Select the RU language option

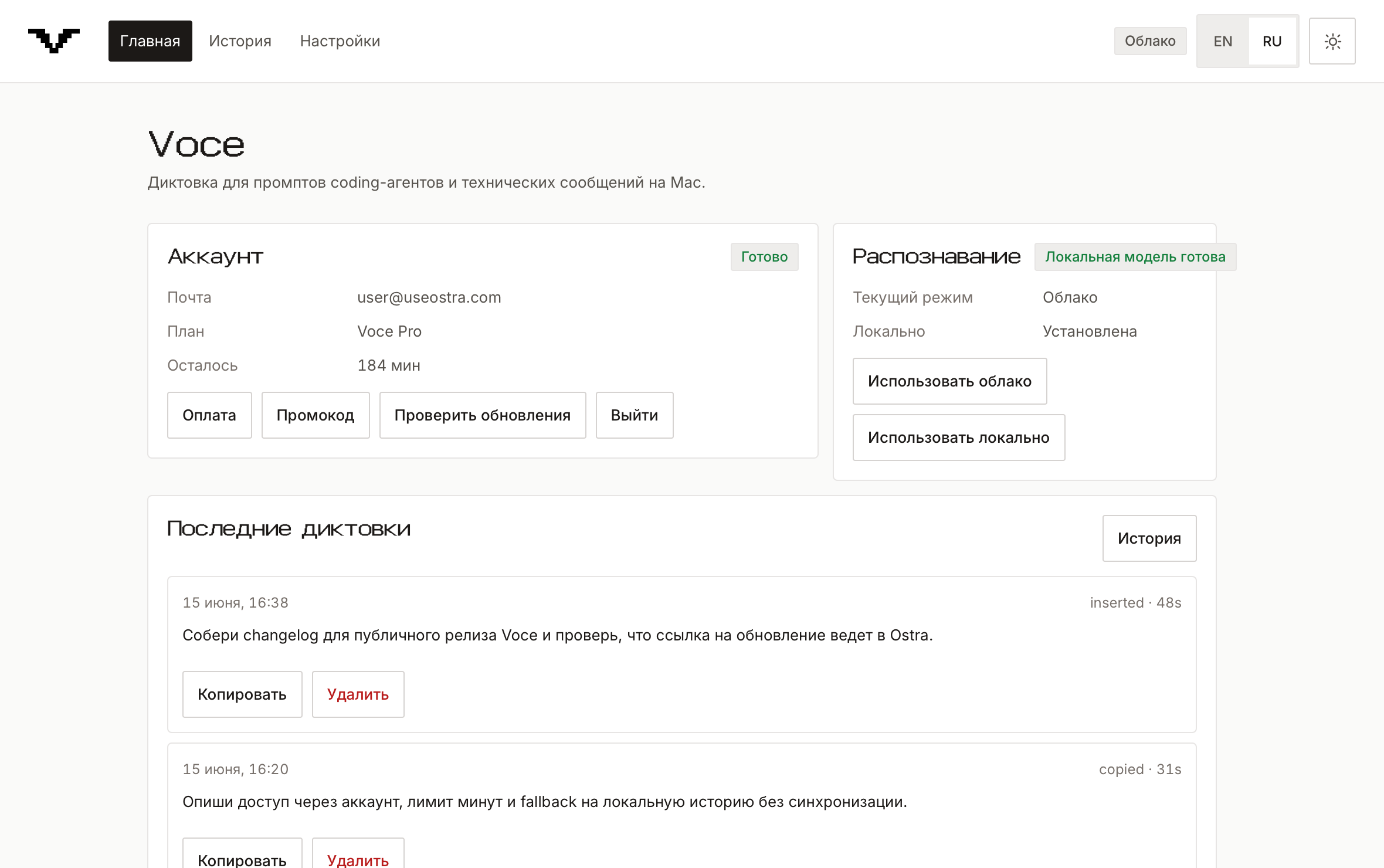click(x=1272, y=41)
